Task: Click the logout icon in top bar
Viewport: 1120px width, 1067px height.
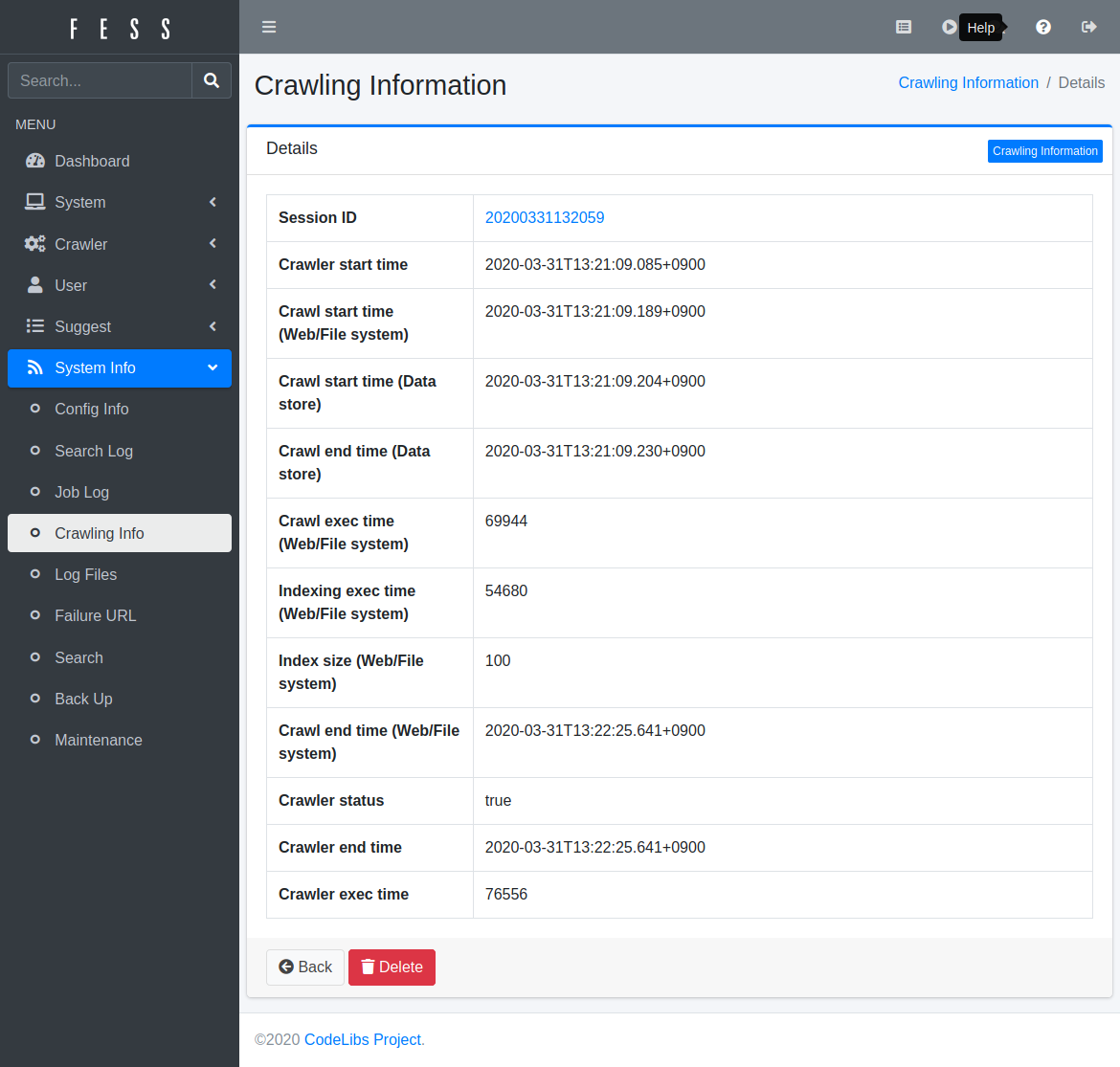Action: tap(1088, 27)
